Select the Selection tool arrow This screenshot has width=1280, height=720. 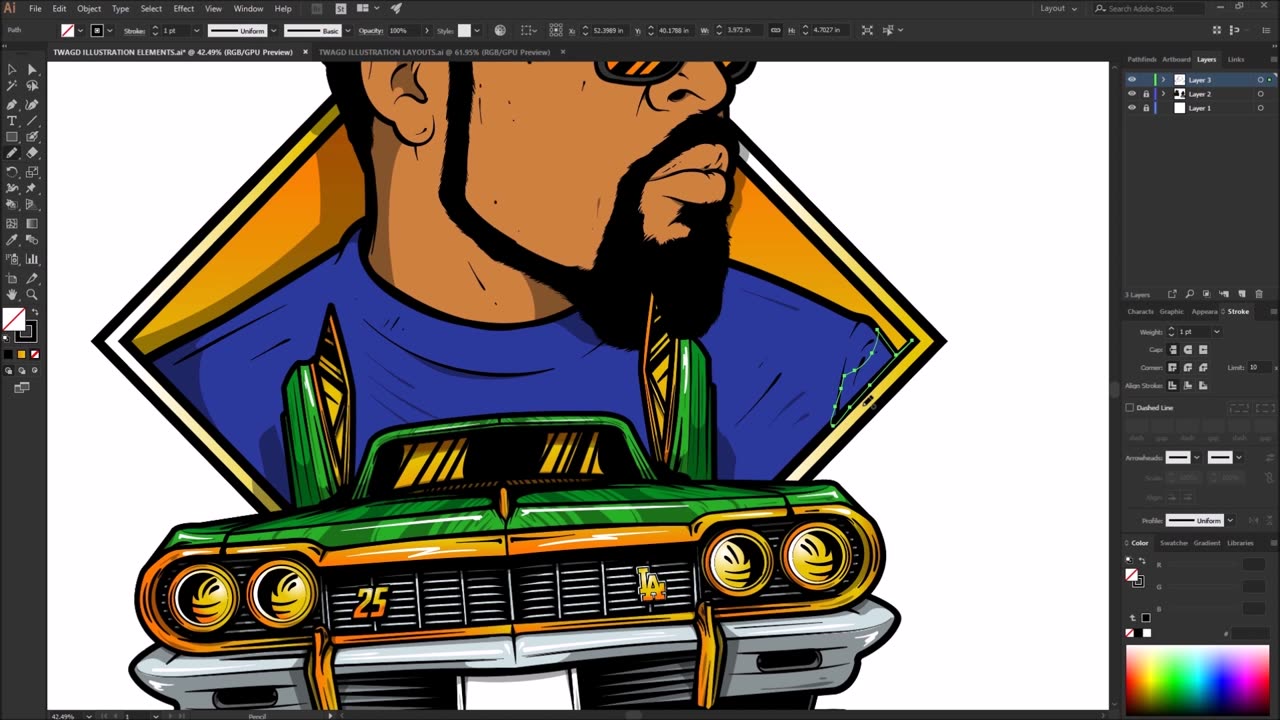point(12,70)
